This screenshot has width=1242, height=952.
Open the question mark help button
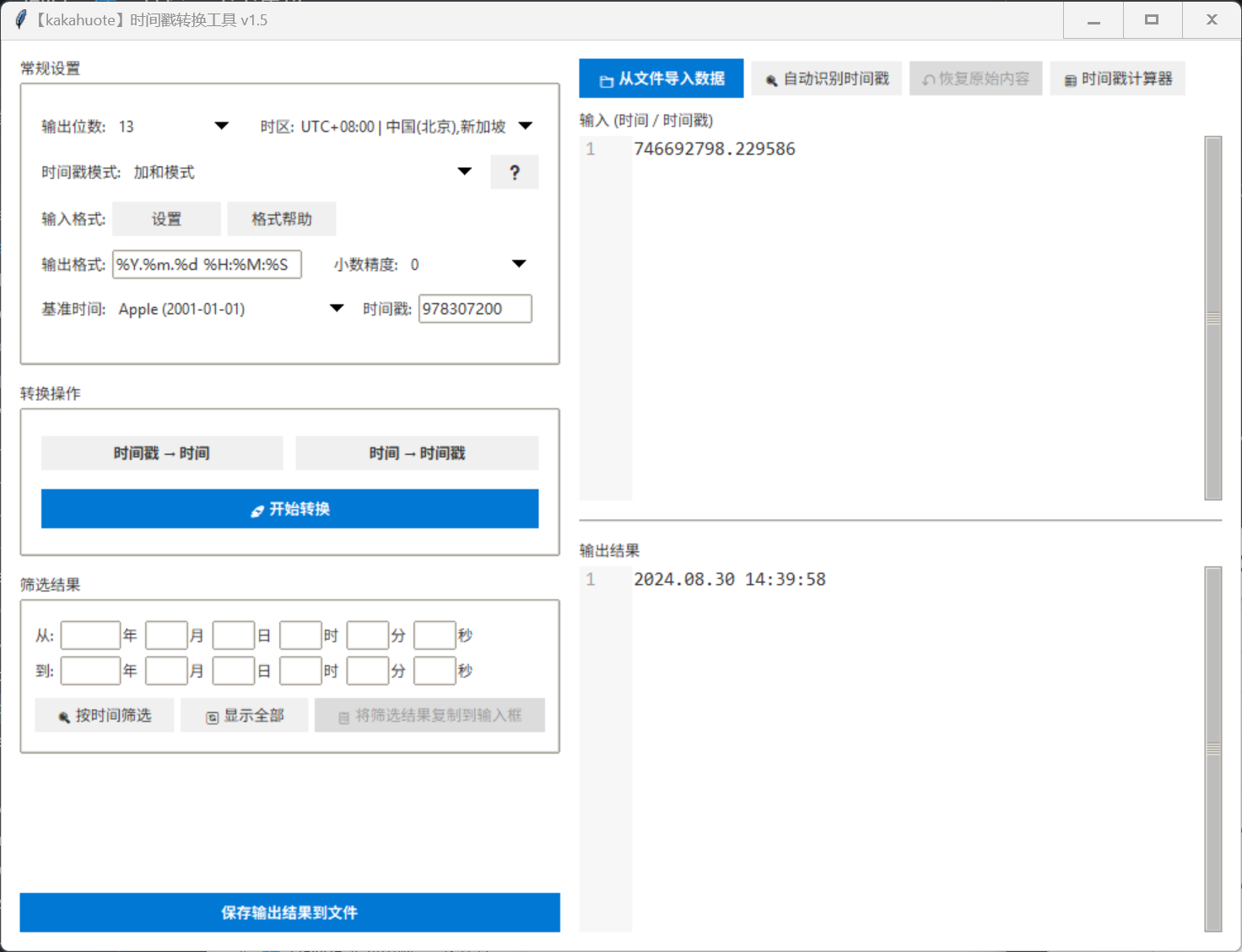[x=514, y=172]
